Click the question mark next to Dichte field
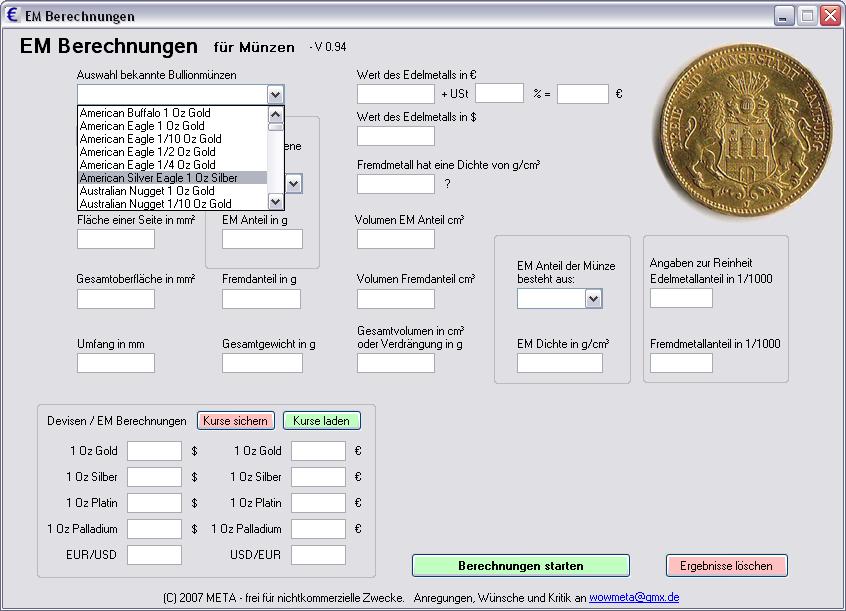 [447, 184]
